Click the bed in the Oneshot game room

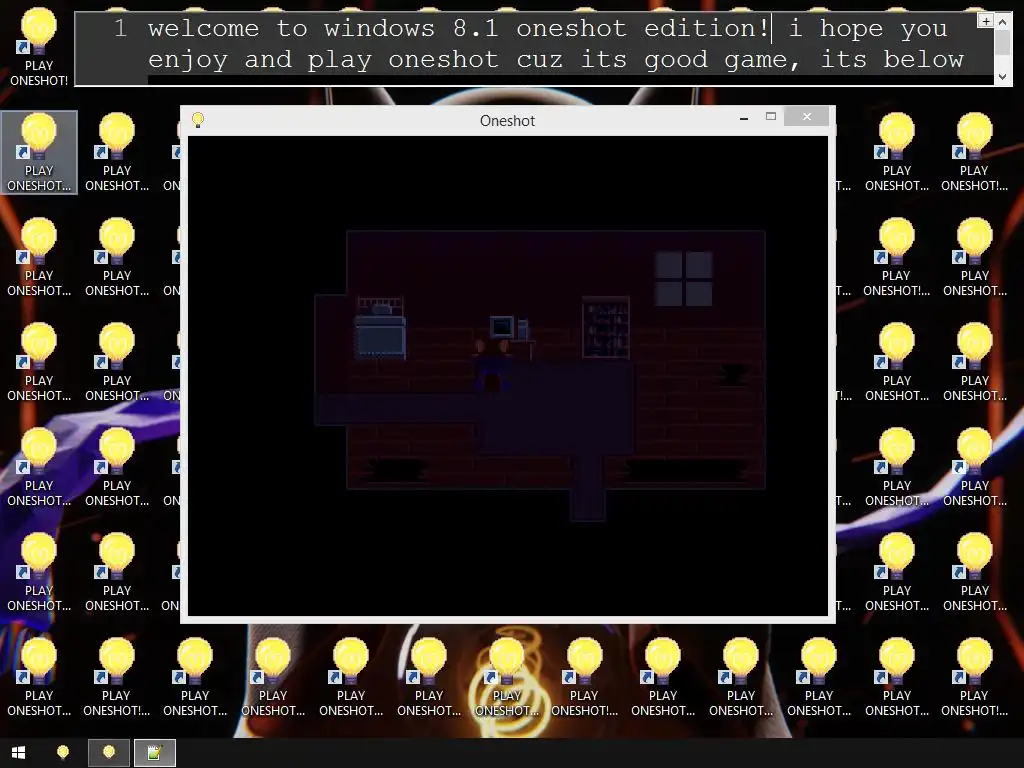380,328
